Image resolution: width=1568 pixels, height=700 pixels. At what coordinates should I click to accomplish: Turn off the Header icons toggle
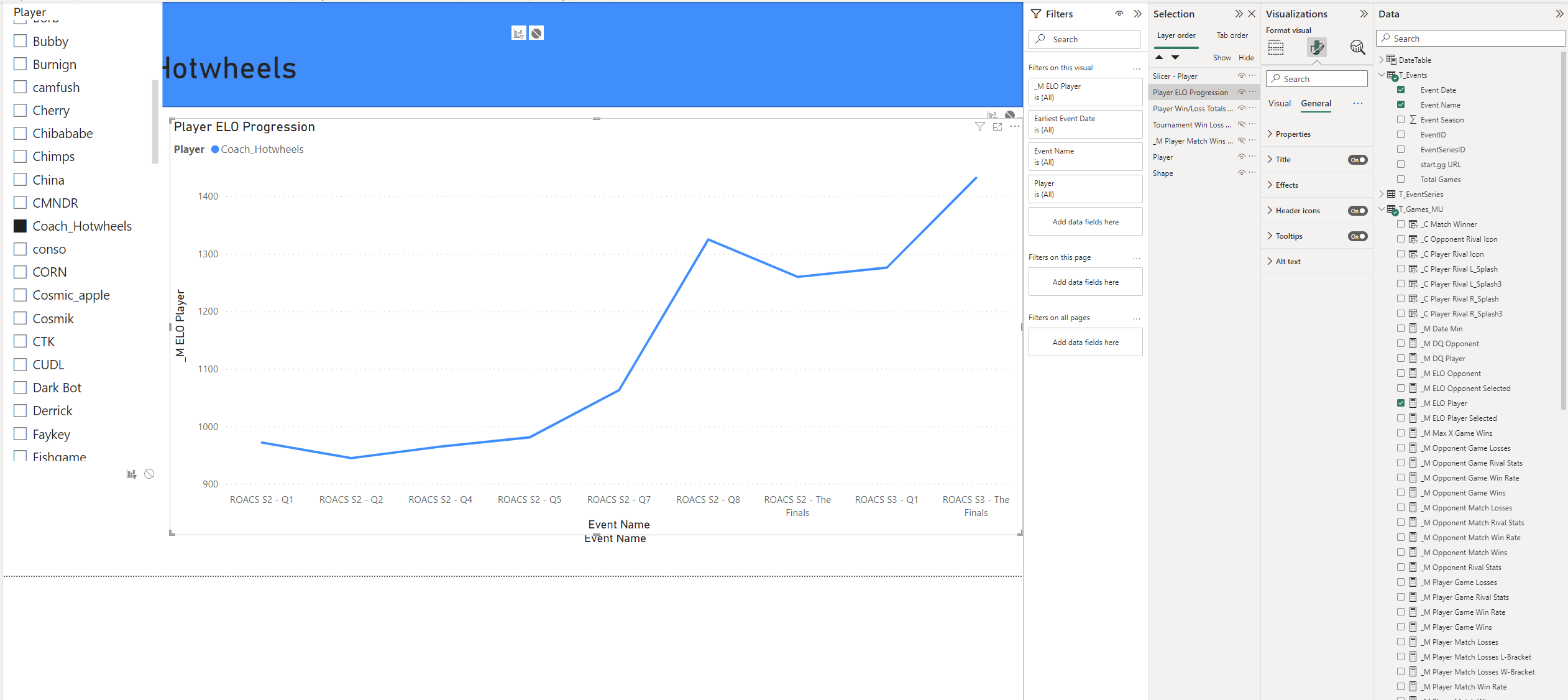pyautogui.click(x=1358, y=211)
